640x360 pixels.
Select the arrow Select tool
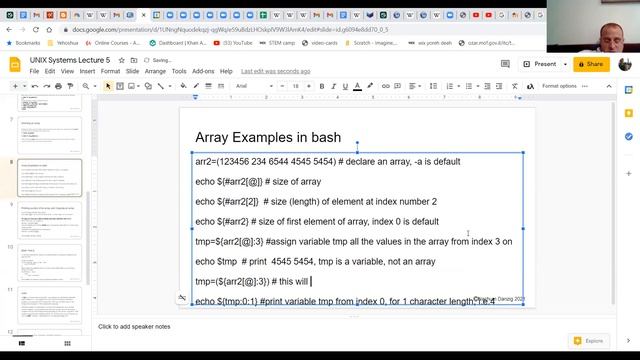click(108, 86)
